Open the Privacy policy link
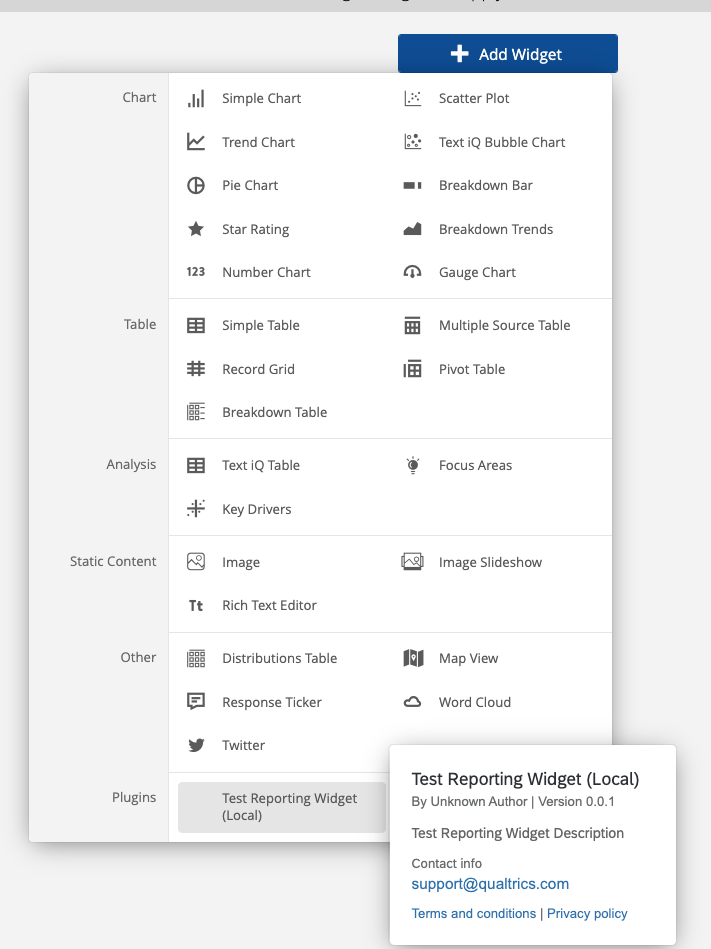The width and height of the screenshot is (711, 949). pyautogui.click(x=587, y=913)
